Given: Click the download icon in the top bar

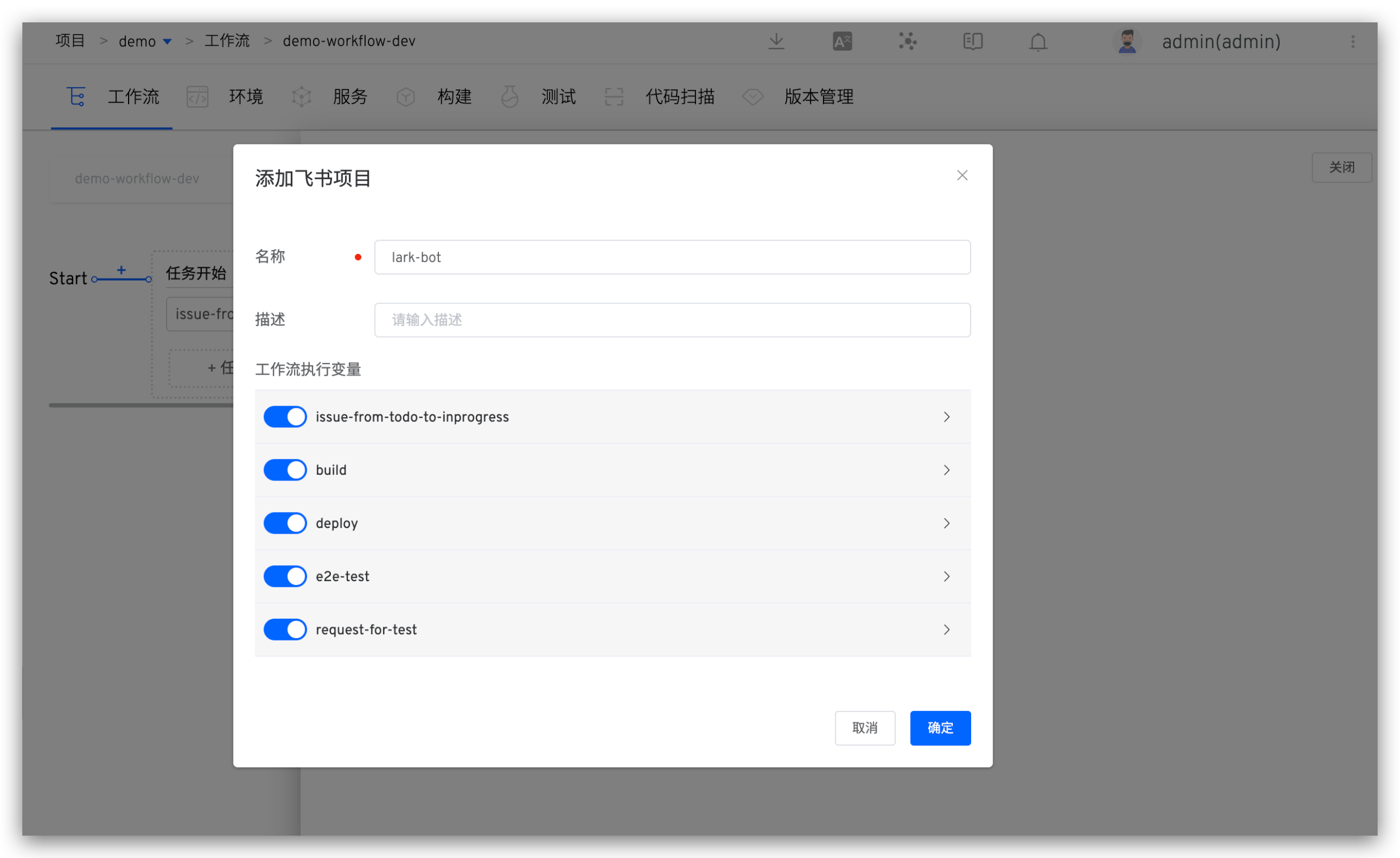Looking at the screenshot, I should [x=776, y=41].
